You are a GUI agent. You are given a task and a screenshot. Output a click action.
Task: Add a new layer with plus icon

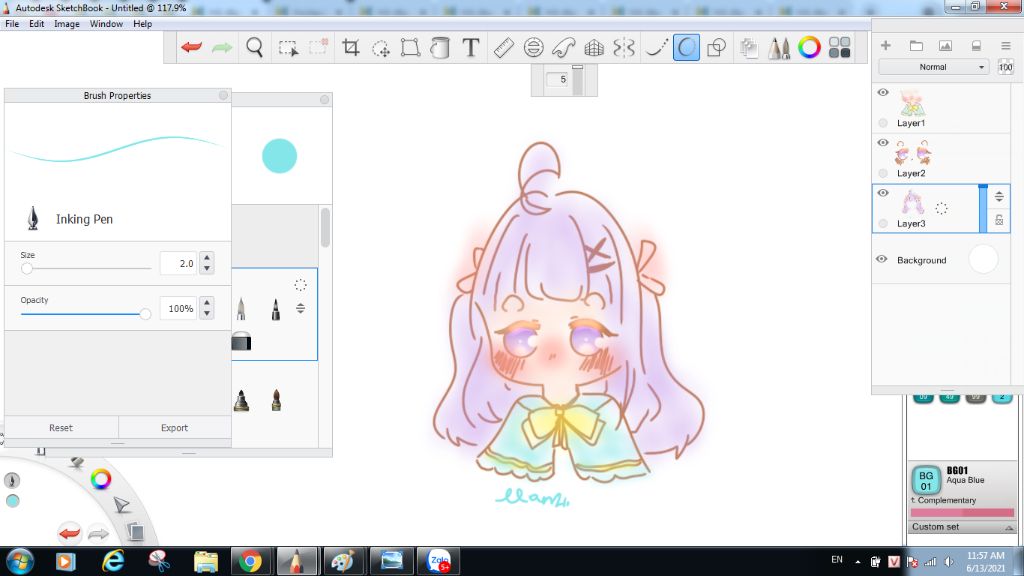click(886, 45)
